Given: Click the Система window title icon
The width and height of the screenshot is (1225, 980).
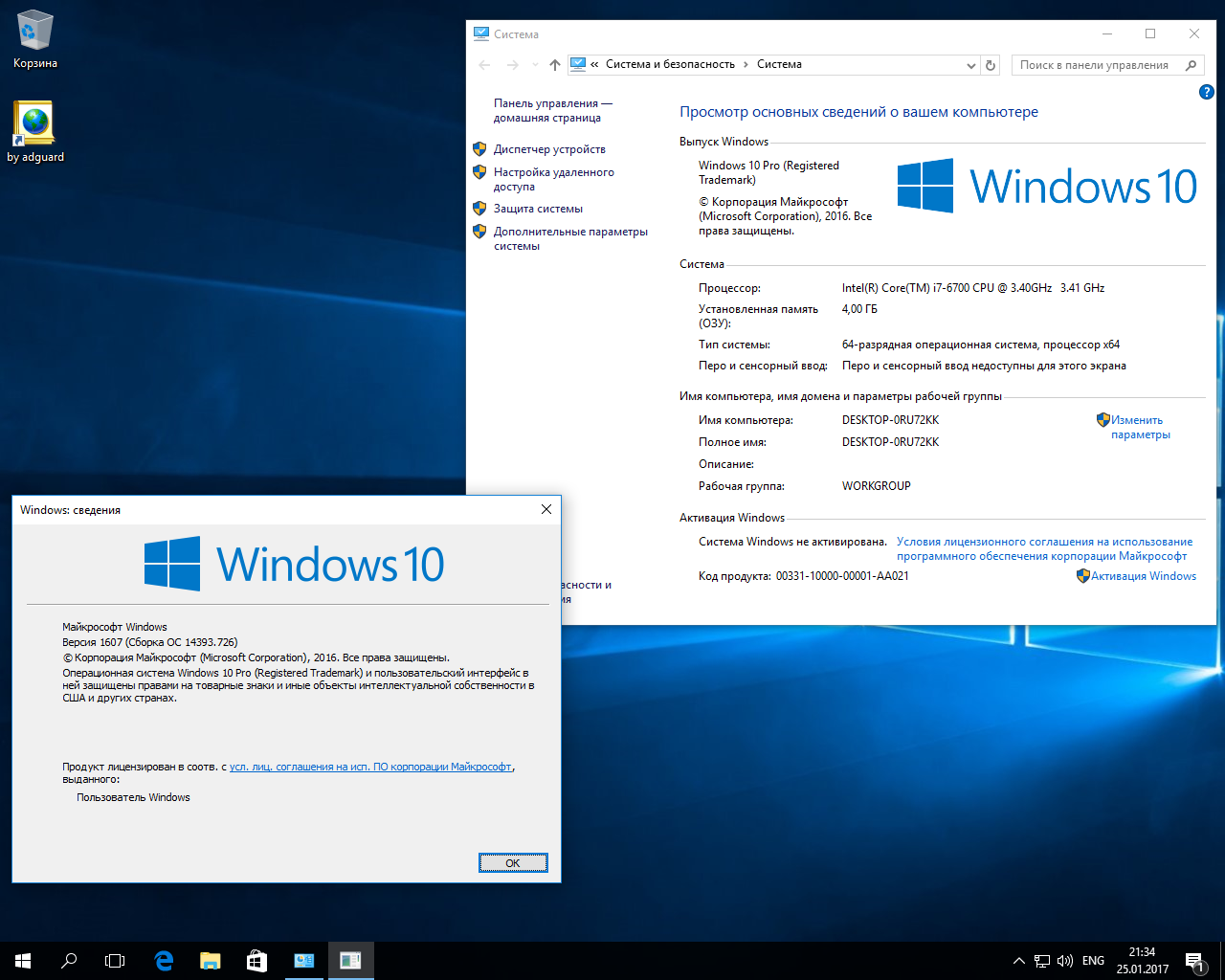Looking at the screenshot, I should pyautogui.click(x=481, y=33).
